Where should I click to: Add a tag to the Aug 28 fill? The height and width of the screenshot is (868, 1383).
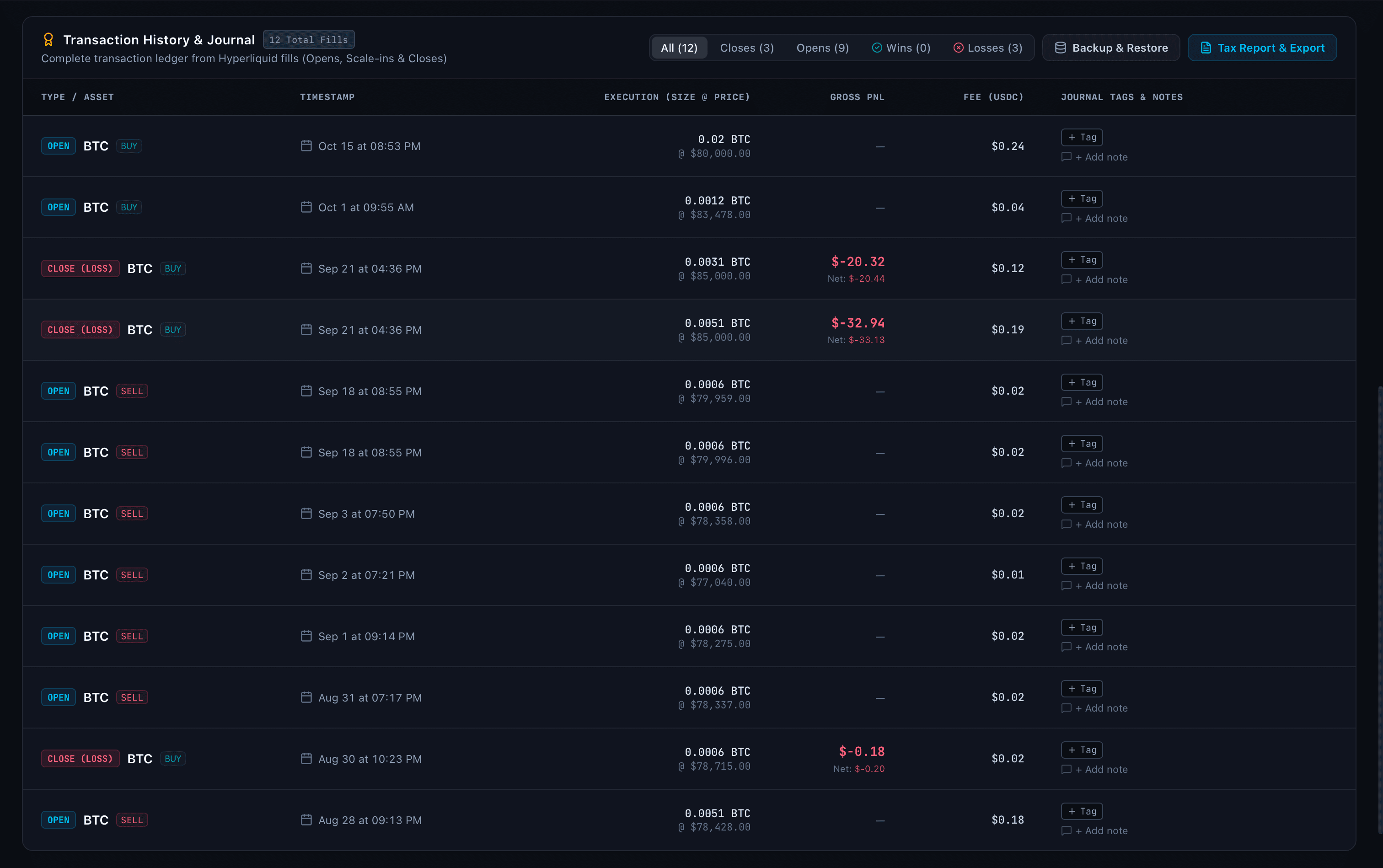1082,811
